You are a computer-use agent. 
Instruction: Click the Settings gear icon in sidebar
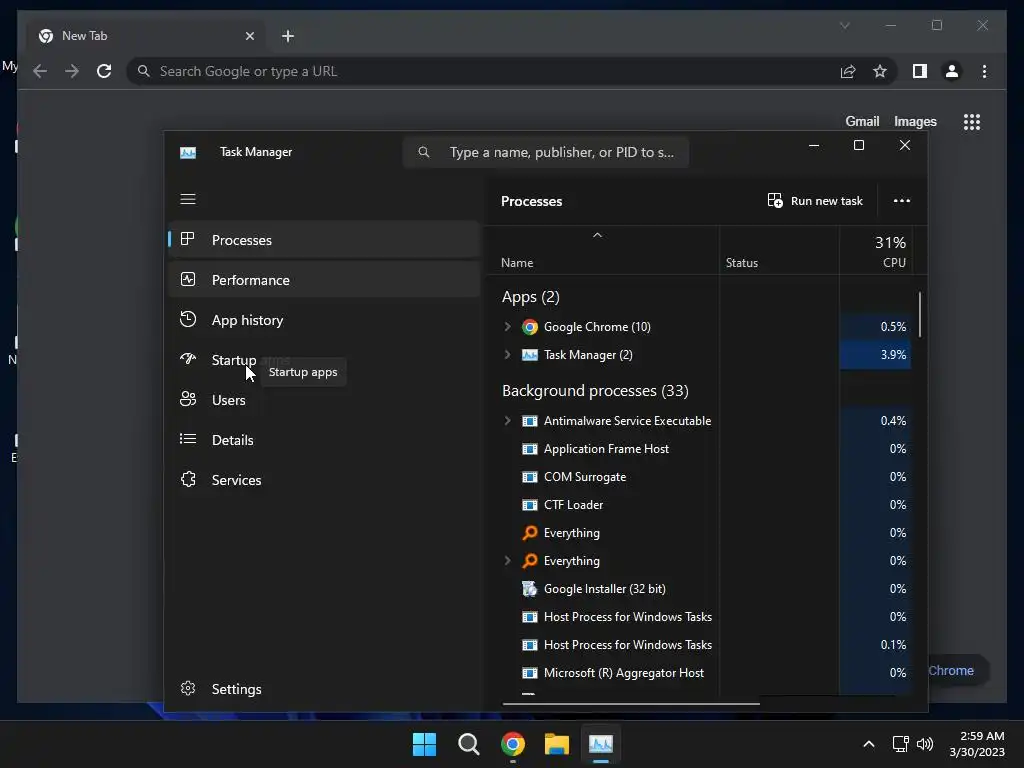[x=188, y=688]
